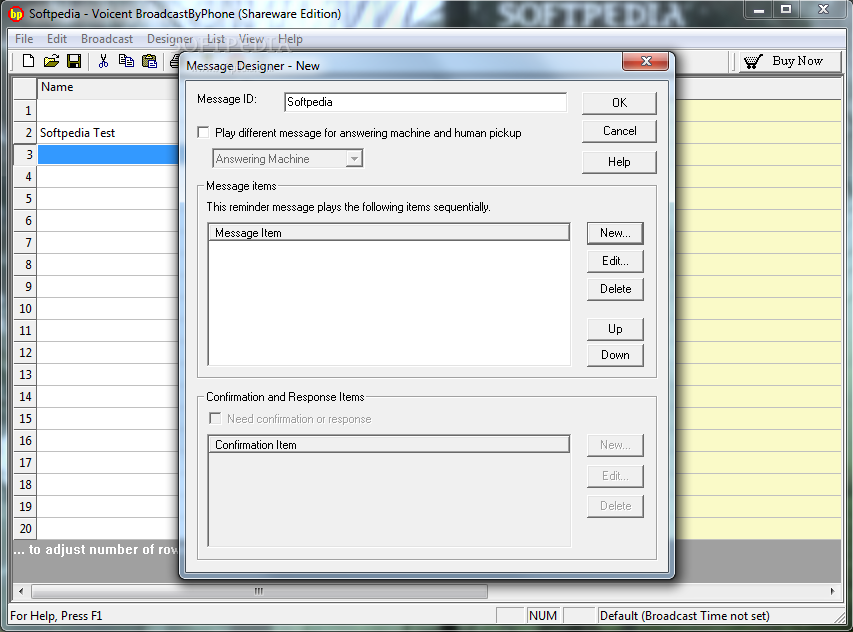Click the Name column header
This screenshot has height=632, width=853.
click(x=108, y=88)
